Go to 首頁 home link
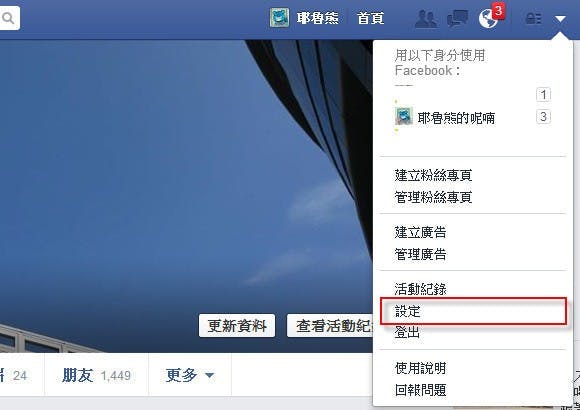 [371, 18]
